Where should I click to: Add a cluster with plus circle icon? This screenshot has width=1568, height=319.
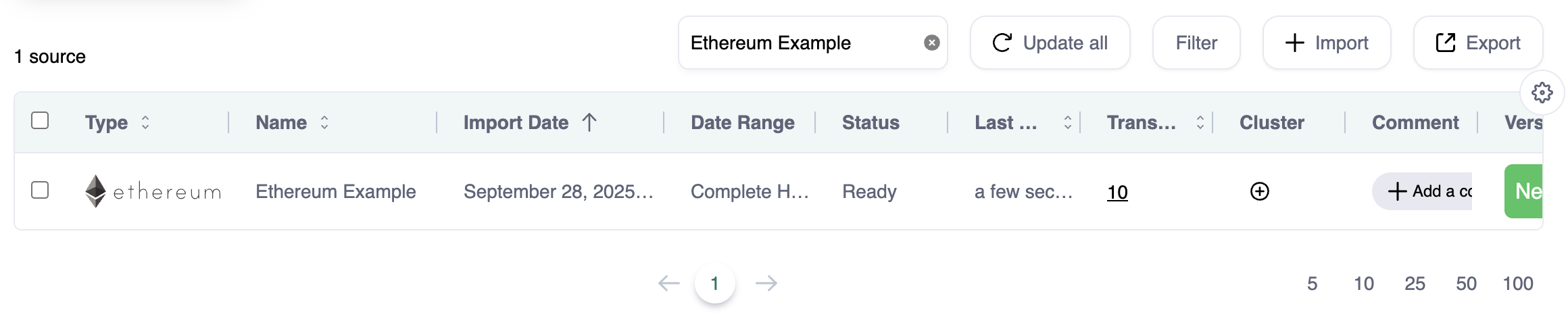[x=1259, y=191]
